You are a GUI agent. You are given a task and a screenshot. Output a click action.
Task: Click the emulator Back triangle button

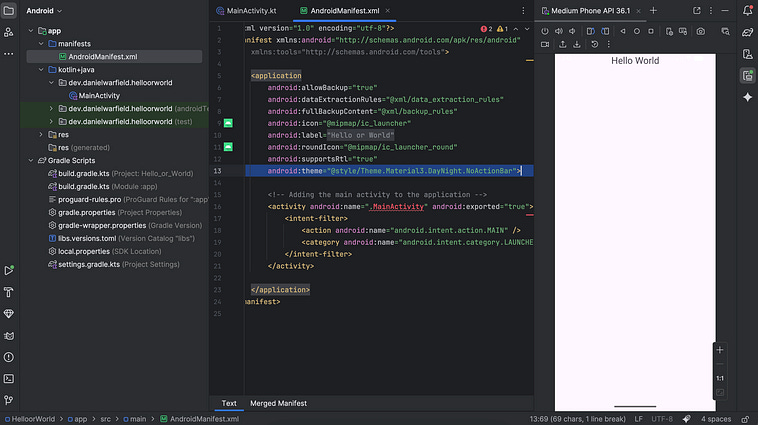pyautogui.click(x=623, y=31)
